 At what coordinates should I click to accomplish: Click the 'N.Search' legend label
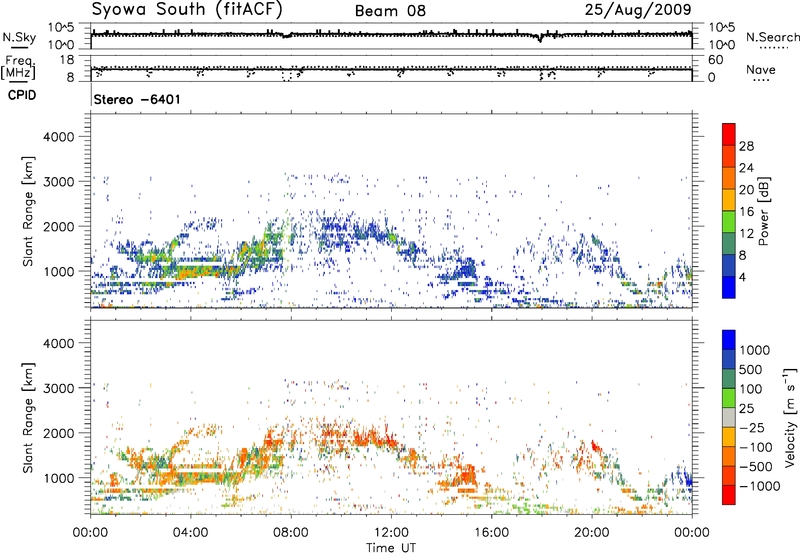coord(773,37)
